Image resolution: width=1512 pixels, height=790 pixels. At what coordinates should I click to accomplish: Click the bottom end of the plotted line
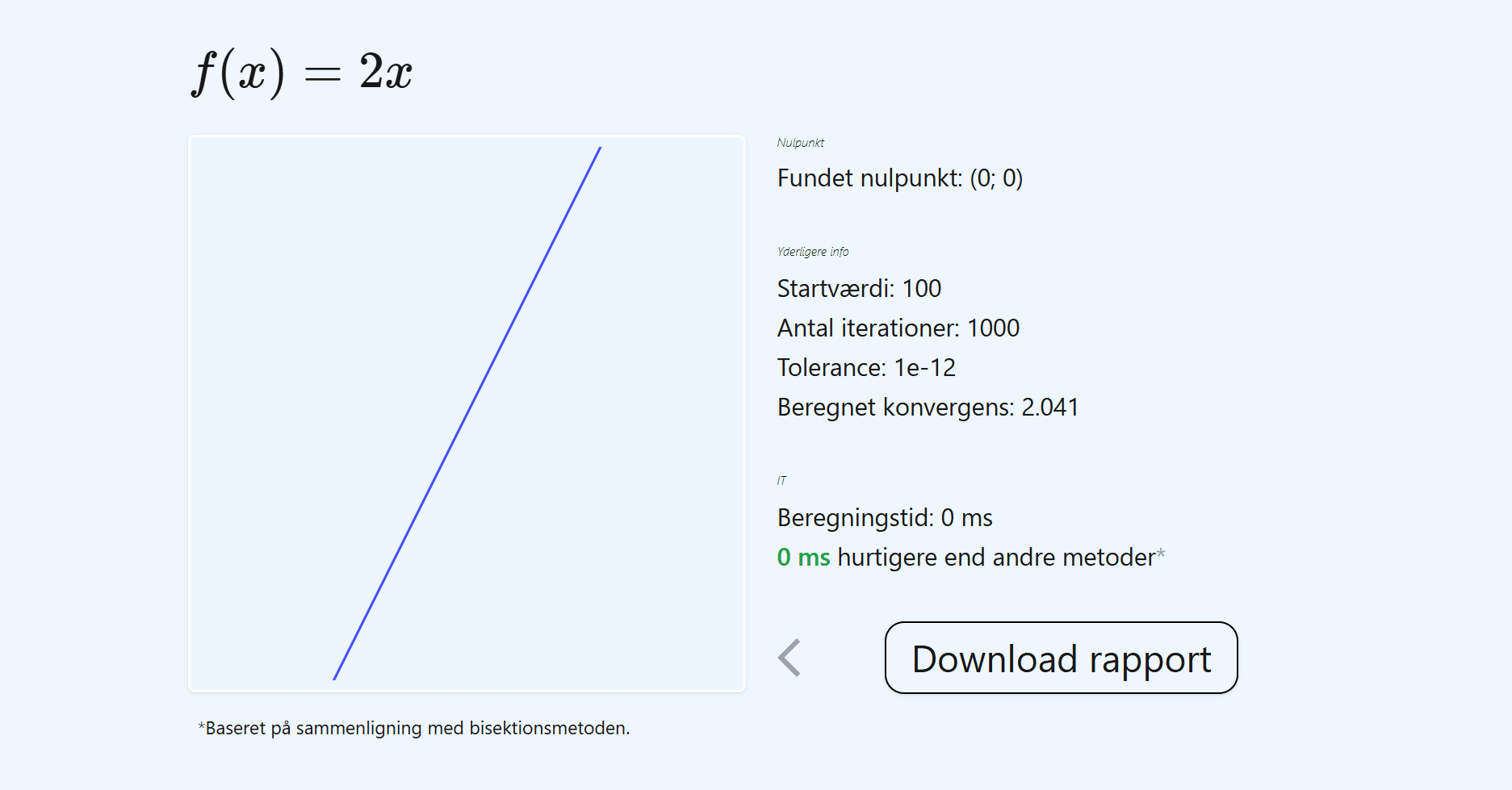pos(335,677)
